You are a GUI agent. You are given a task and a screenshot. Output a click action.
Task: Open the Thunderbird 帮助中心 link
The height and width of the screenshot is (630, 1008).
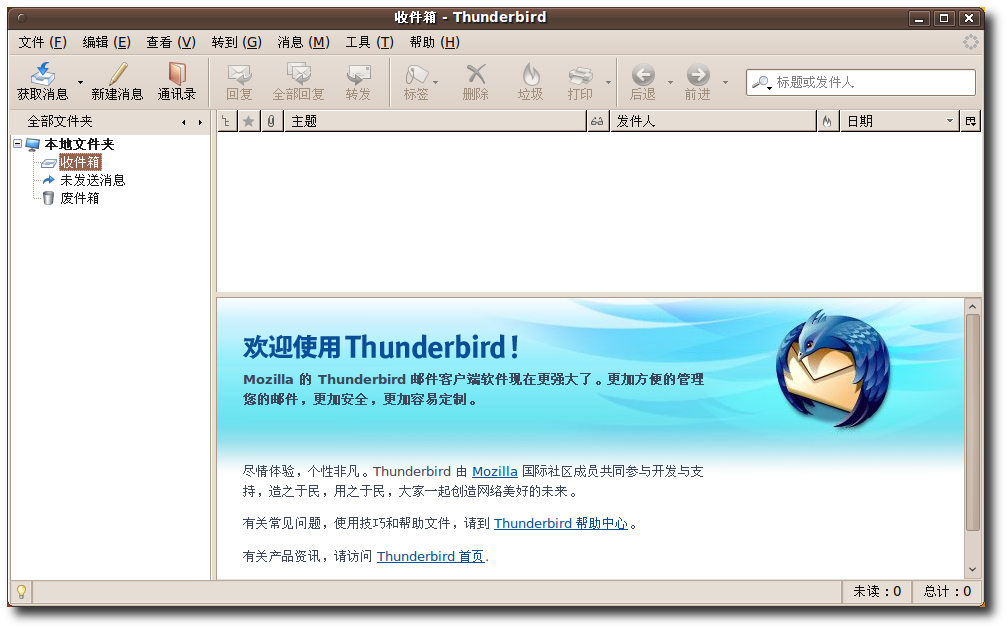point(561,523)
